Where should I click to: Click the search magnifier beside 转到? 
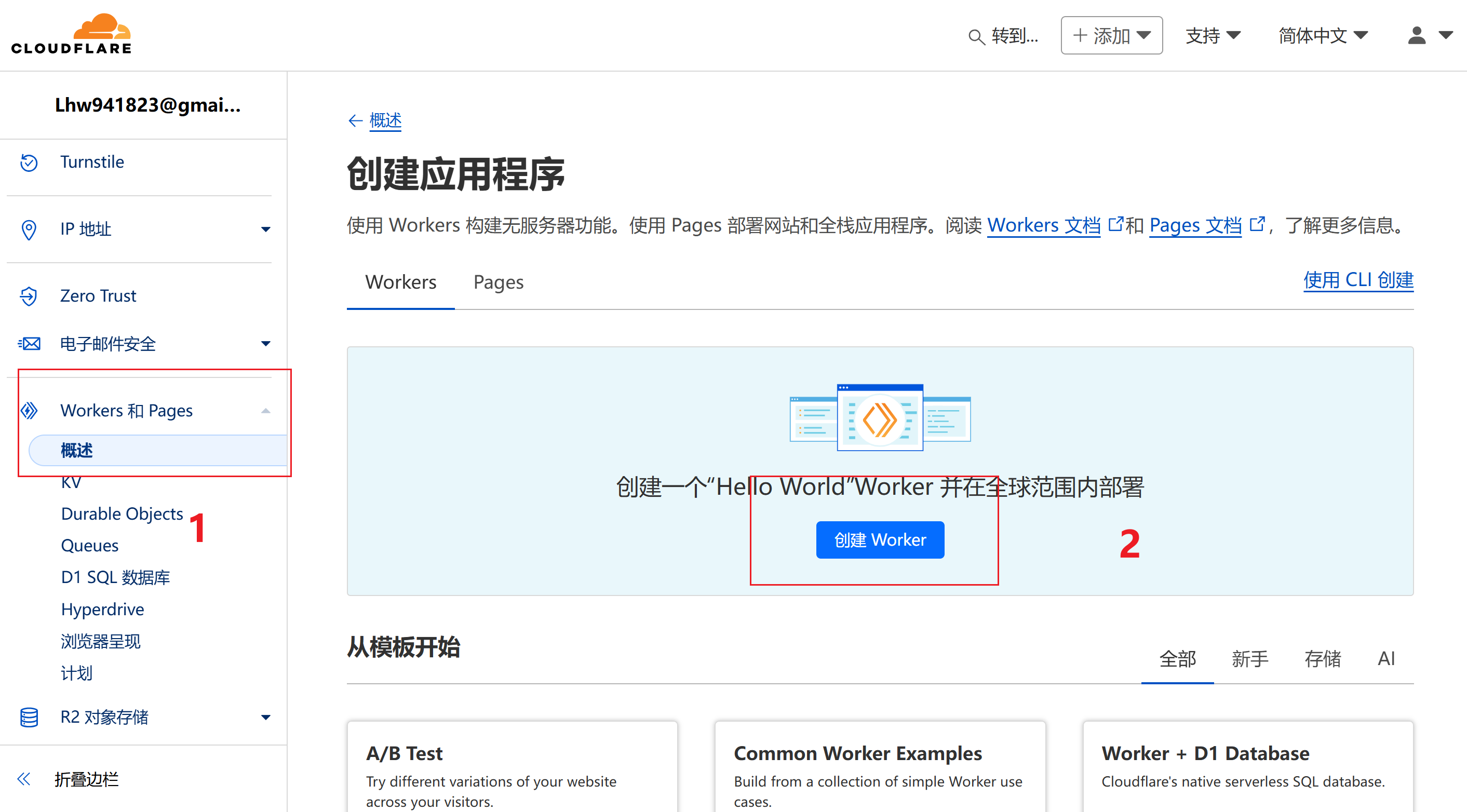[976, 35]
